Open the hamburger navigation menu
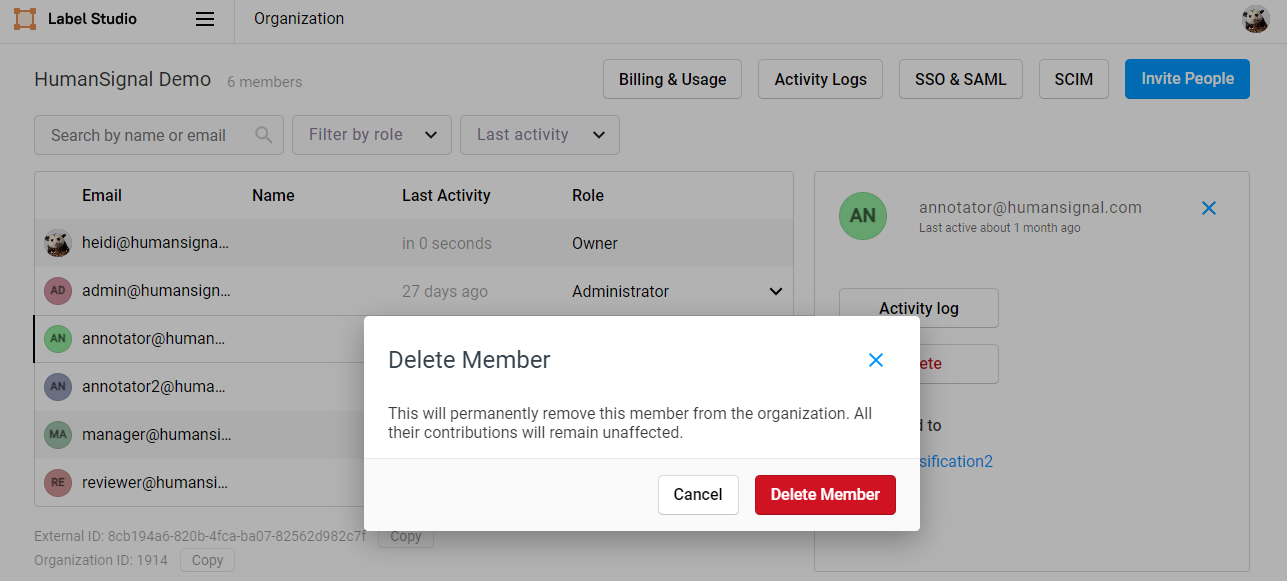 (204, 18)
